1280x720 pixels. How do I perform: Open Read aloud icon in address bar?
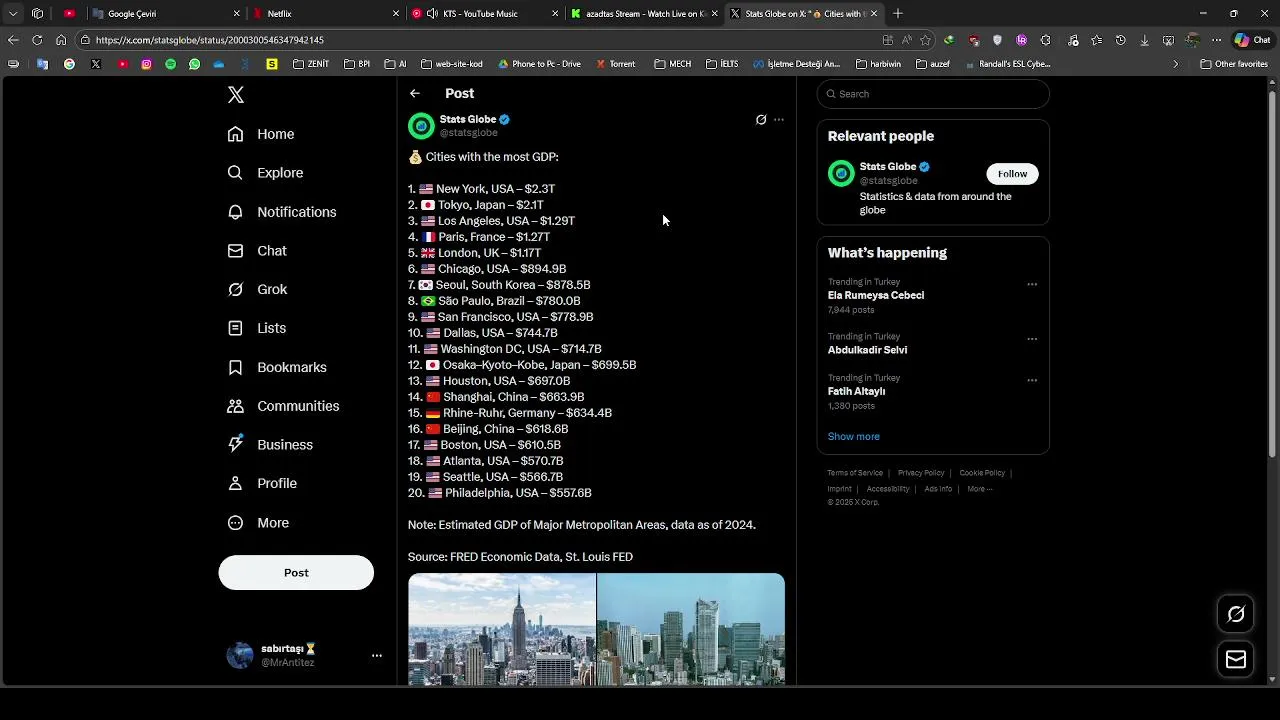[x=906, y=40]
